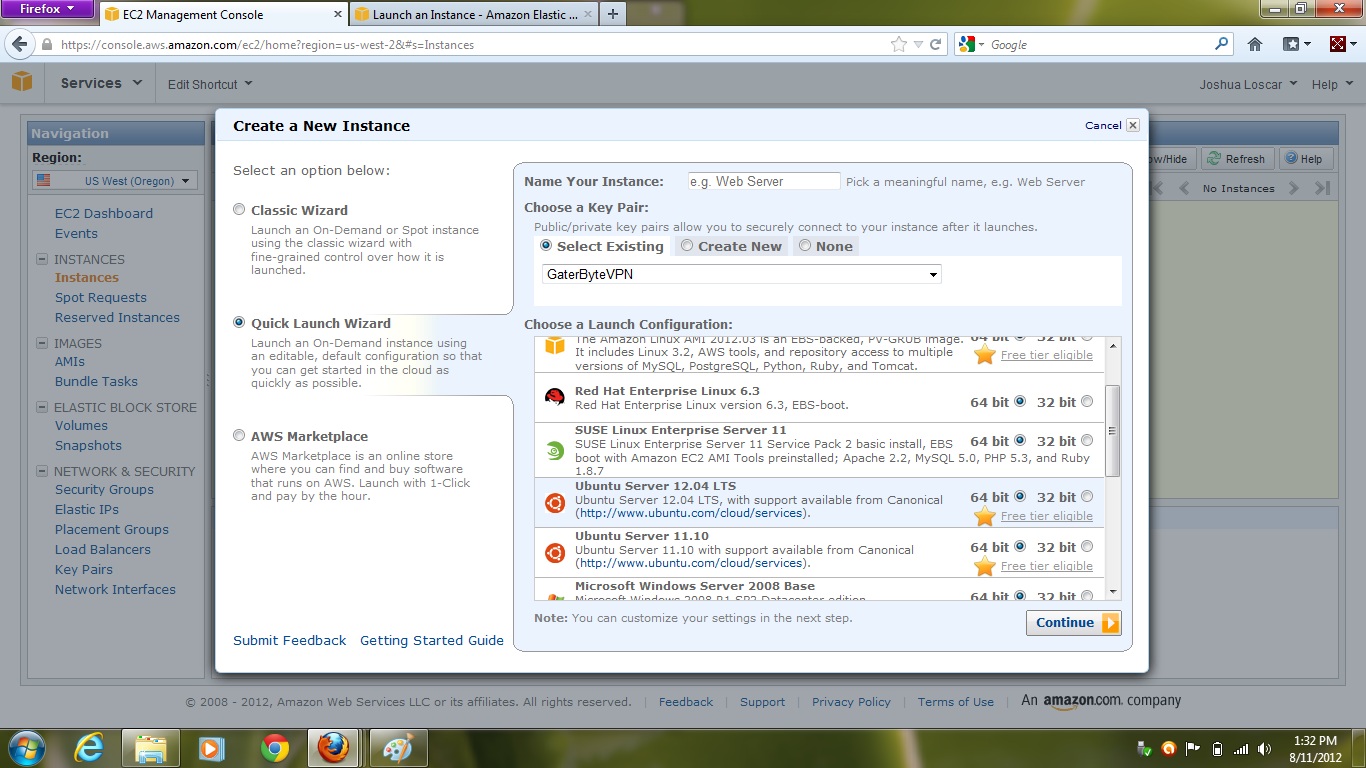Collapse the ELASTIC BLOCK STORE section
This screenshot has height=768, width=1366.
click(x=42, y=407)
